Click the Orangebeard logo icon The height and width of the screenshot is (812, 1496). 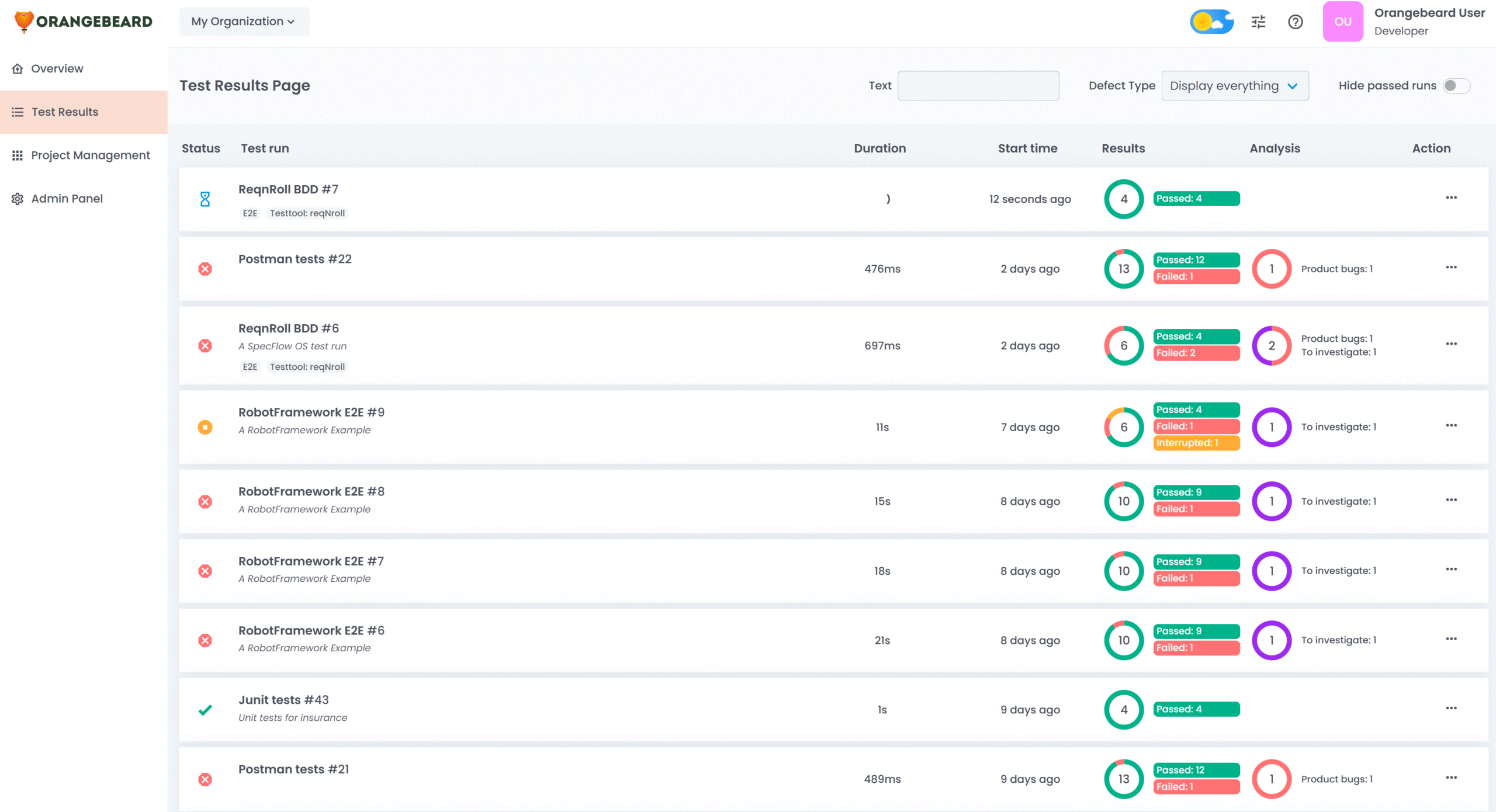click(x=23, y=22)
